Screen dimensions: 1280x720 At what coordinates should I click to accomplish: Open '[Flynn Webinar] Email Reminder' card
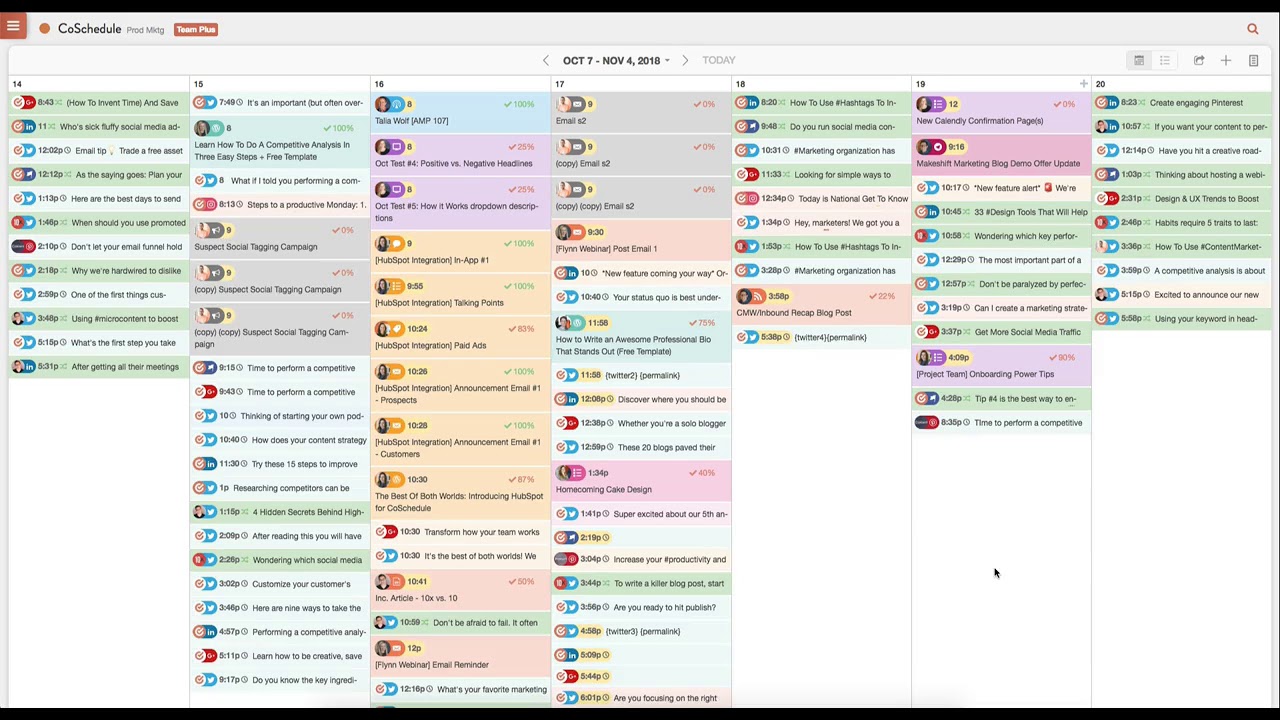(460, 656)
